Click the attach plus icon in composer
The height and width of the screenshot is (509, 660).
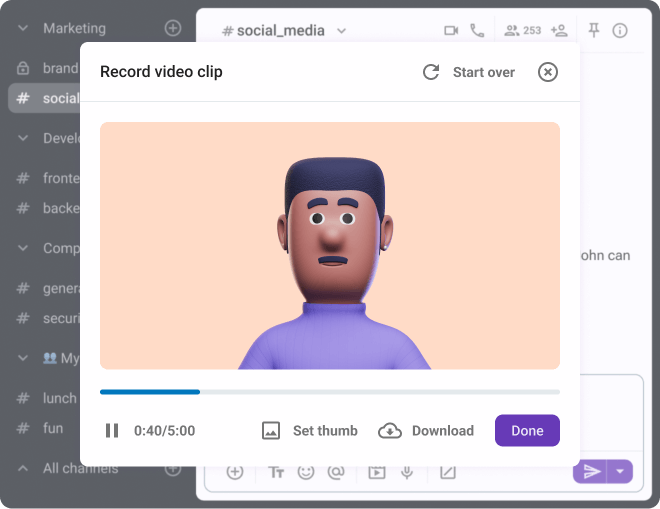coord(235,472)
